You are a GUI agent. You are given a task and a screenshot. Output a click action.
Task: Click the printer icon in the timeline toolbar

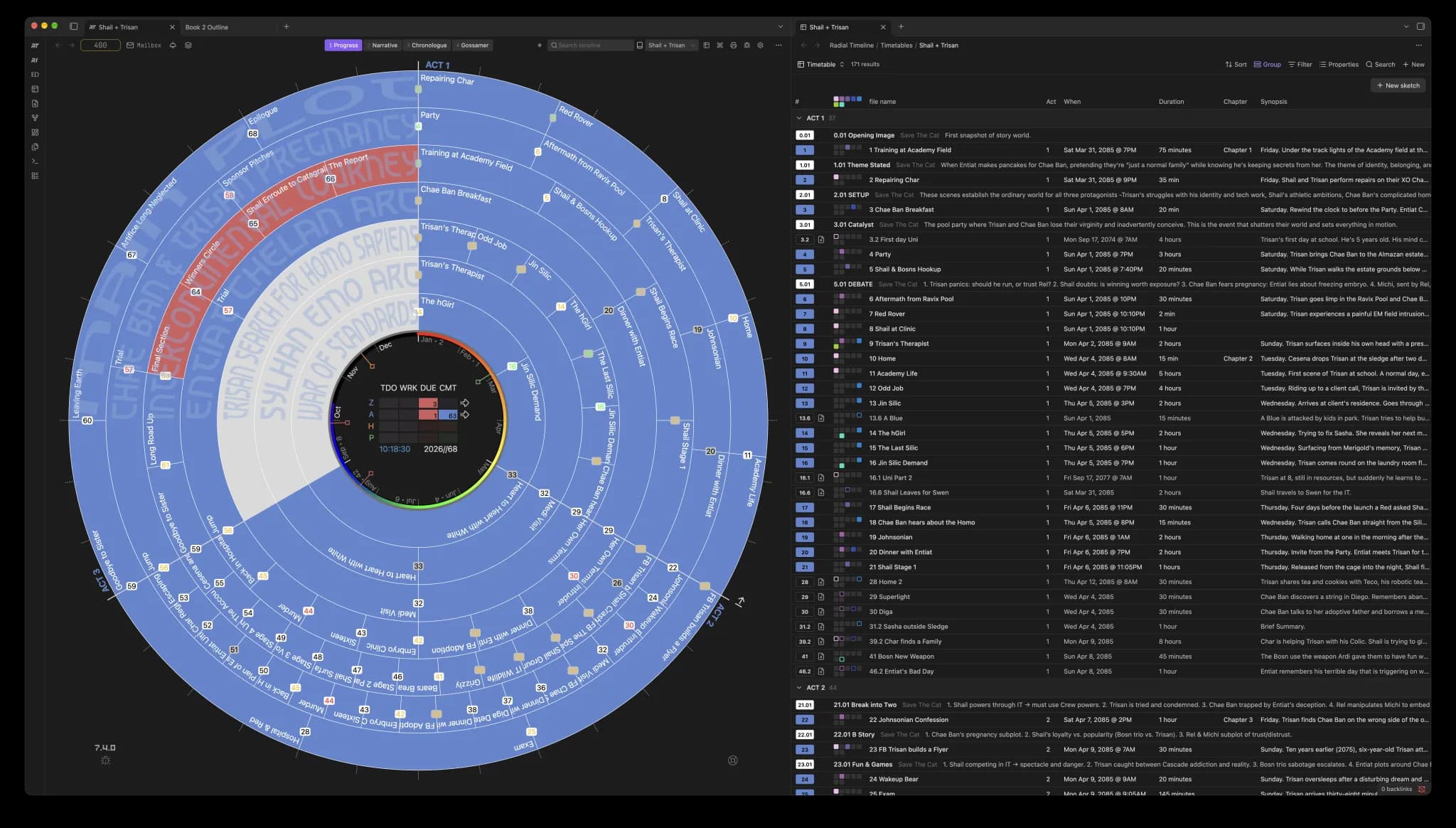[x=733, y=46]
